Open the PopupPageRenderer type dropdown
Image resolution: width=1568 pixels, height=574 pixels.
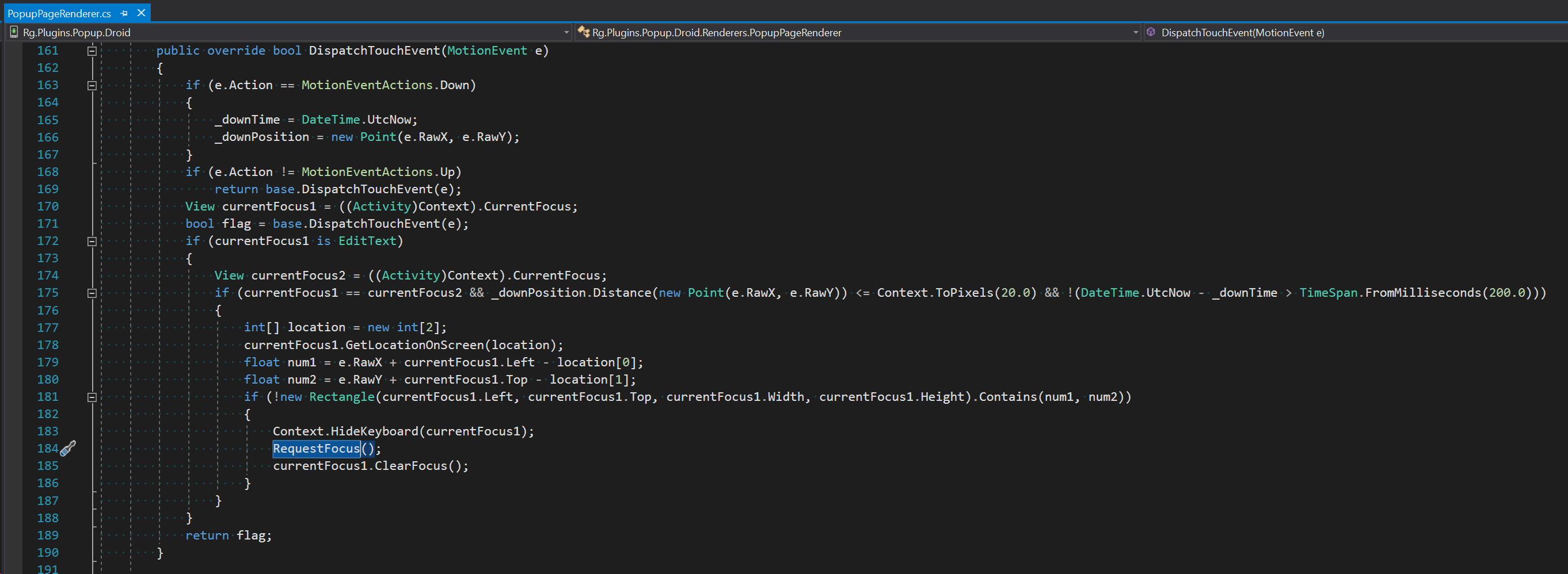click(1136, 32)
